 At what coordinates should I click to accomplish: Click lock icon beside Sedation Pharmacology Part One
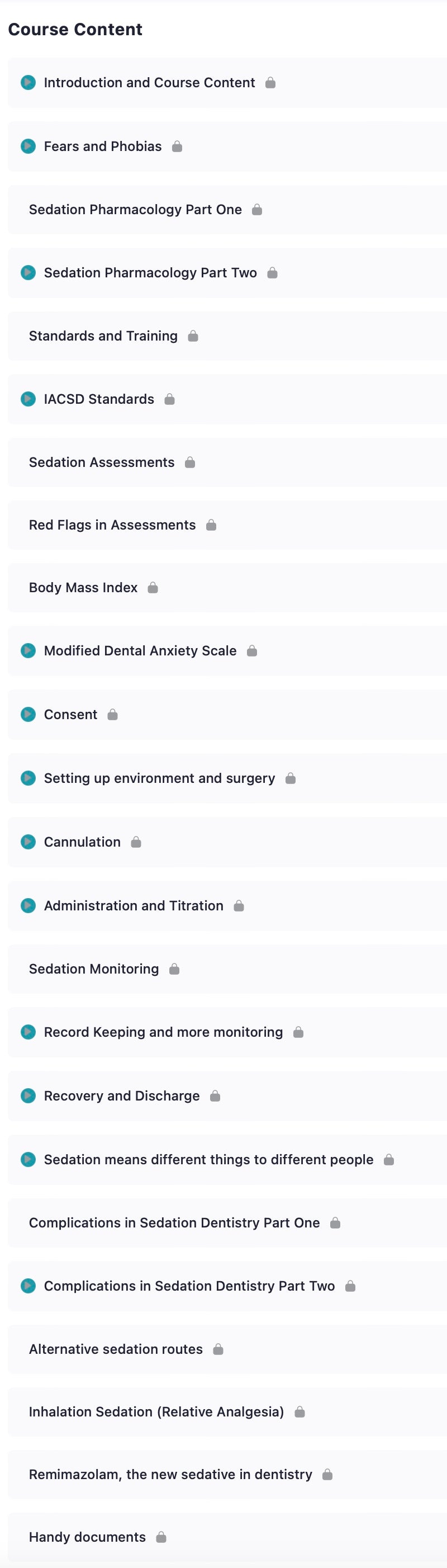[x=257, y=209]
